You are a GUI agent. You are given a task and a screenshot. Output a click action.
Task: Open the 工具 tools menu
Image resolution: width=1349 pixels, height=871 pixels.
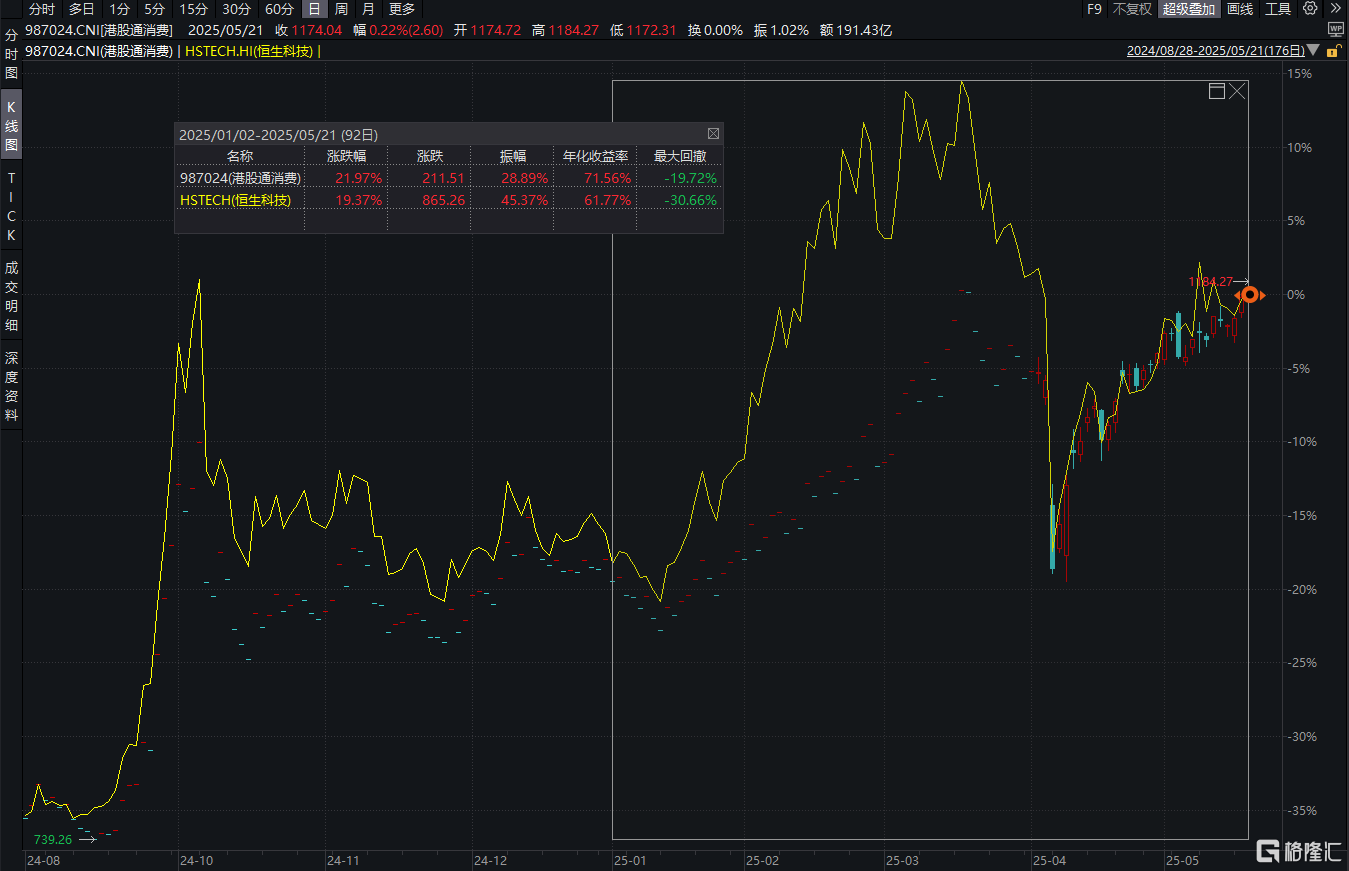tap(1278, 9)
